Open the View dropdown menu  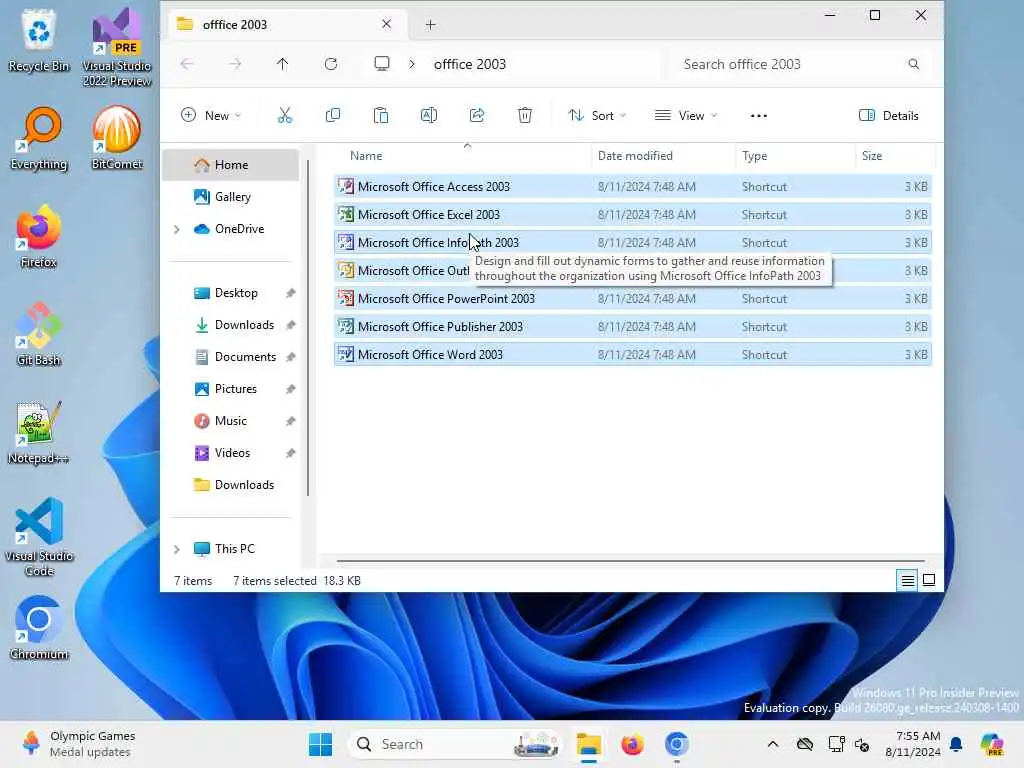[x=686, y=116]
